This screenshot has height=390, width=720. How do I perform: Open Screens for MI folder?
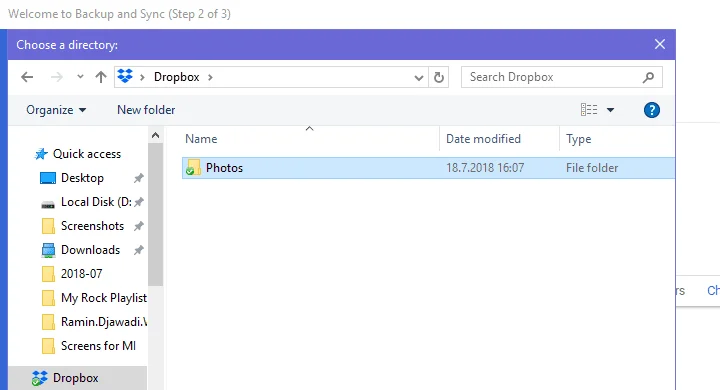pos(98,346)
